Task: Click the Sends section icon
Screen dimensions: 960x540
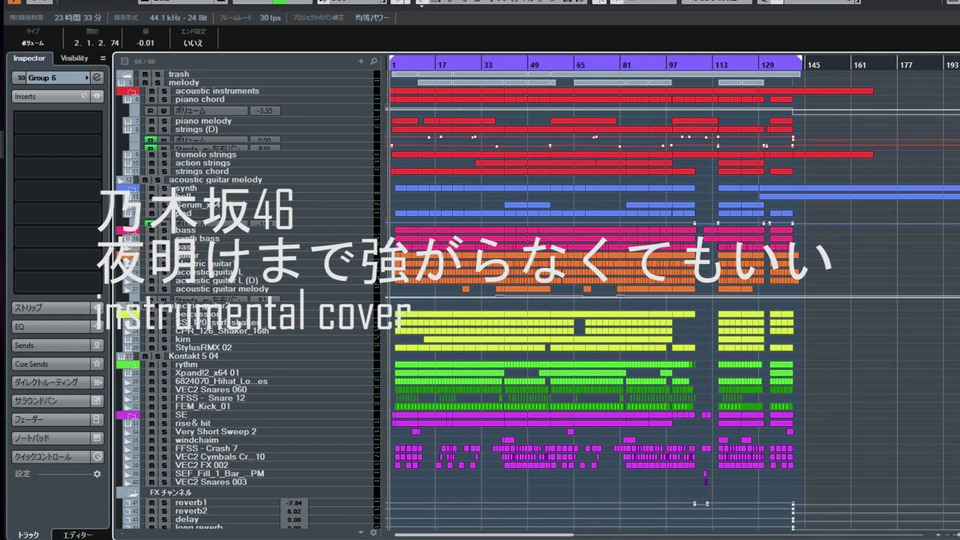Action: click(97, 345)
